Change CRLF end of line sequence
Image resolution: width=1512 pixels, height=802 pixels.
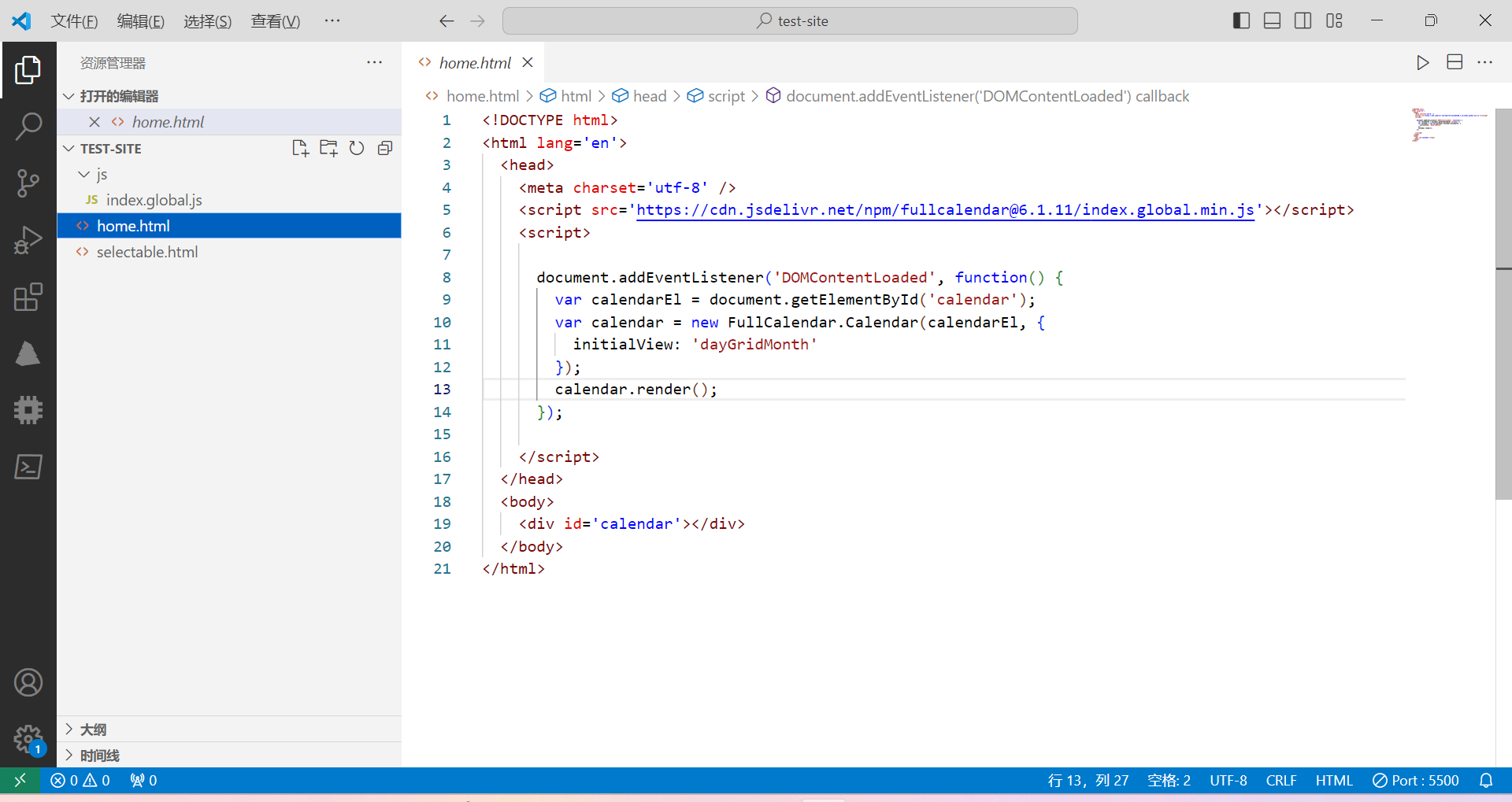(1281, 780)
